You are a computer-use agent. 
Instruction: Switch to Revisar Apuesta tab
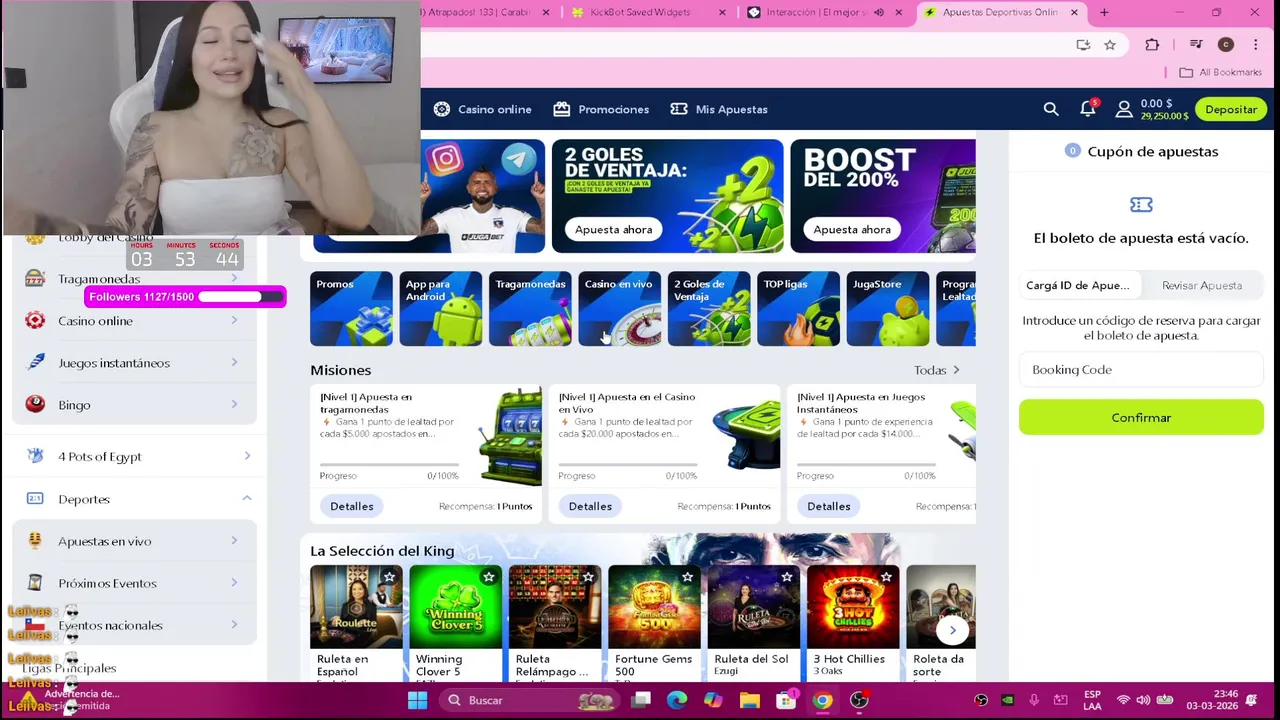1202,285
